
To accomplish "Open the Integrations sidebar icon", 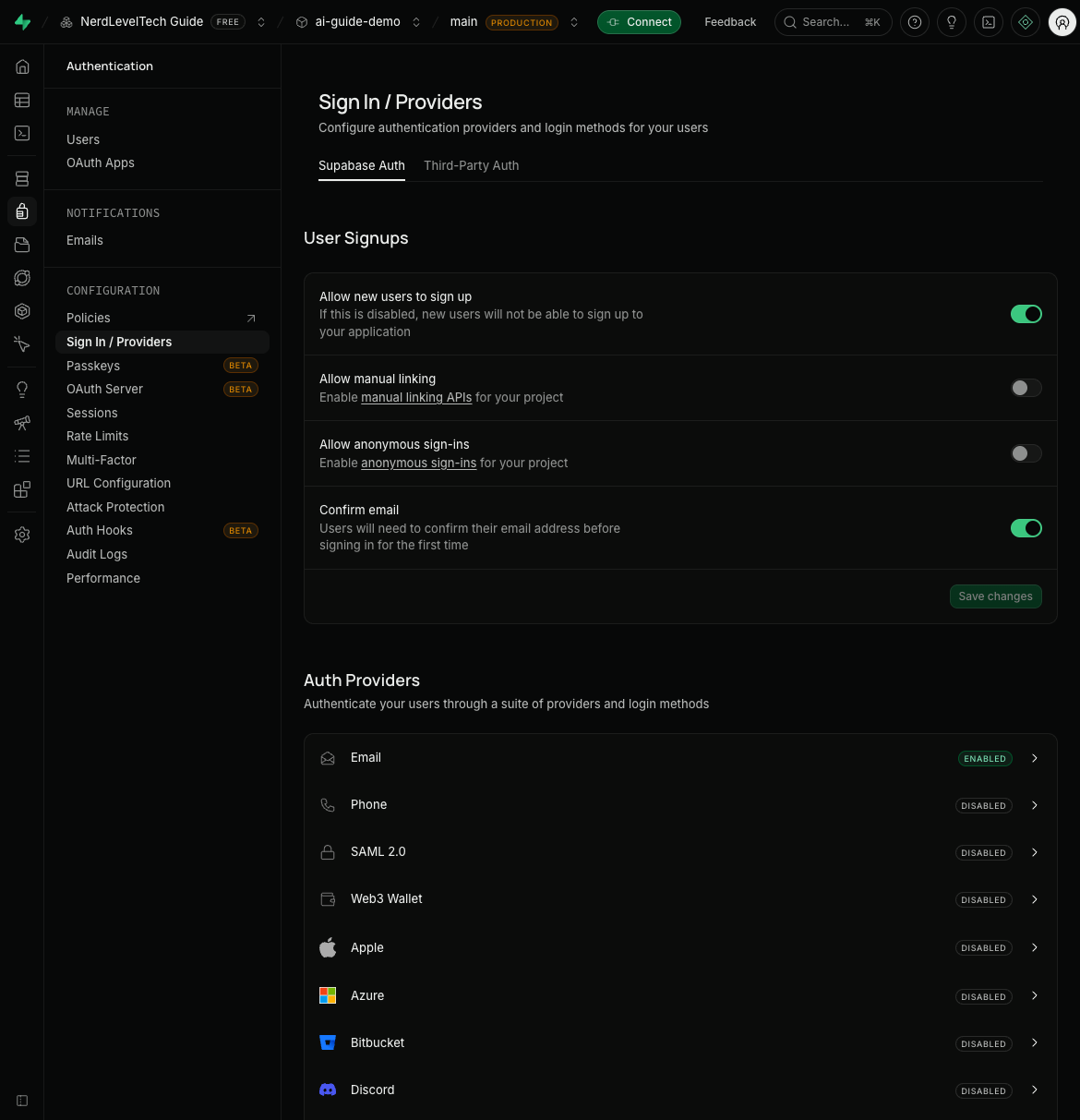I will (22, 489).
